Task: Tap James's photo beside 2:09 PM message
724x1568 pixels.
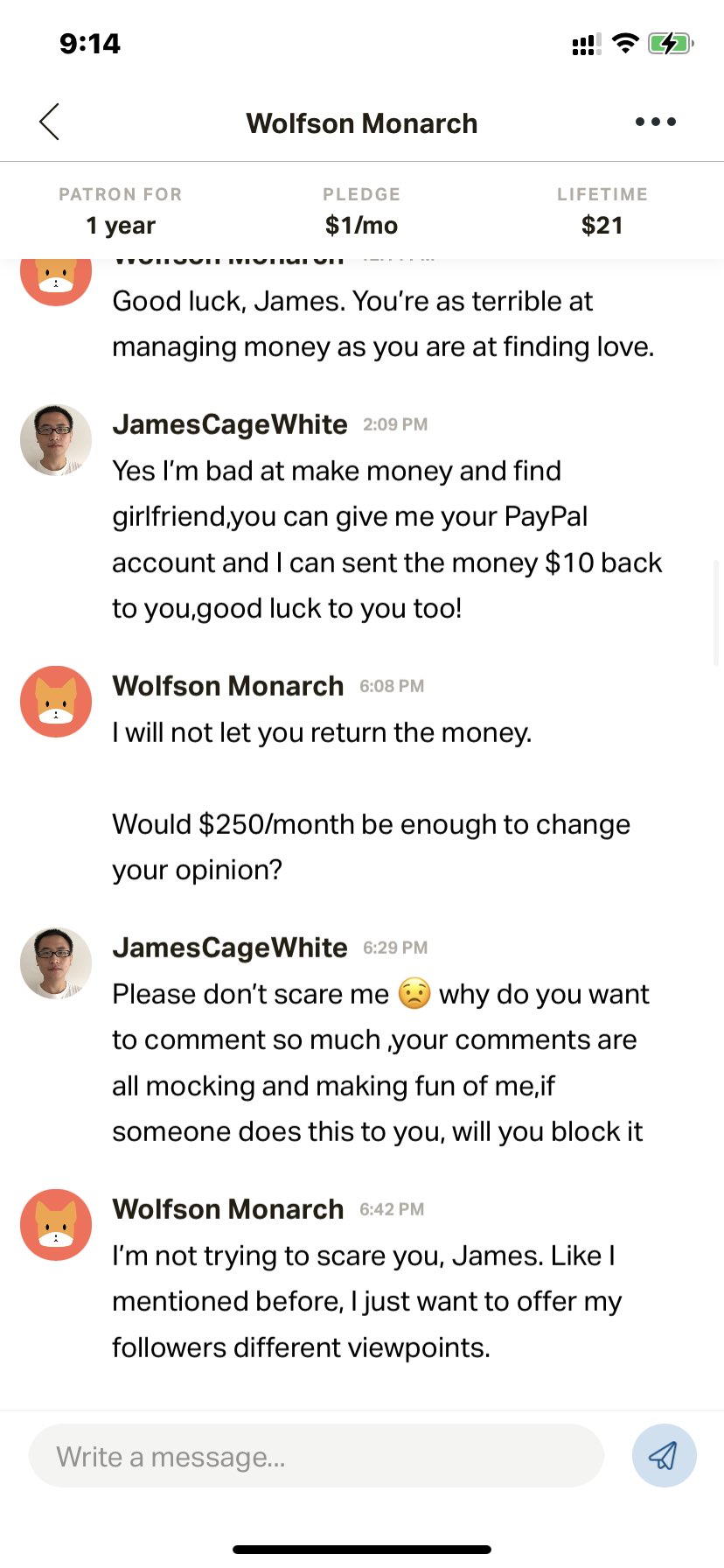Action: click(56, 440)
